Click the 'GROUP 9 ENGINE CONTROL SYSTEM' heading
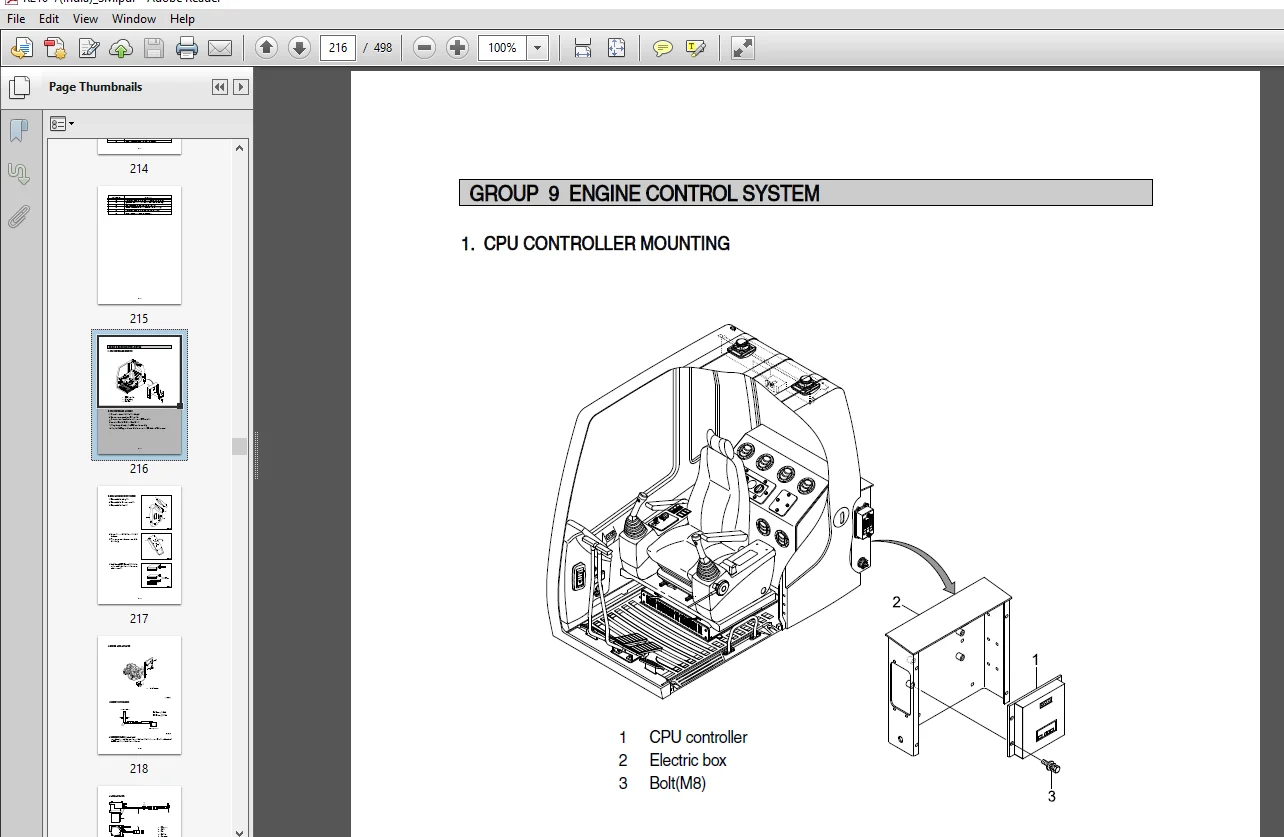This screenshot has height=837, width=1284. coord(644,194)
